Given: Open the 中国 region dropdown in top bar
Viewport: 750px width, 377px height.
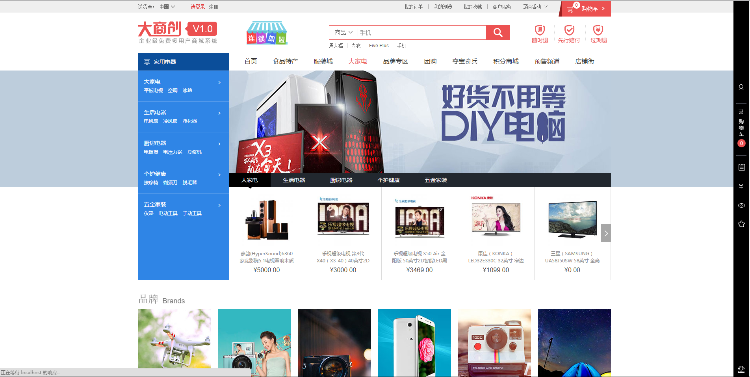Looking at the screenshot, I should (x=167, y=7).
